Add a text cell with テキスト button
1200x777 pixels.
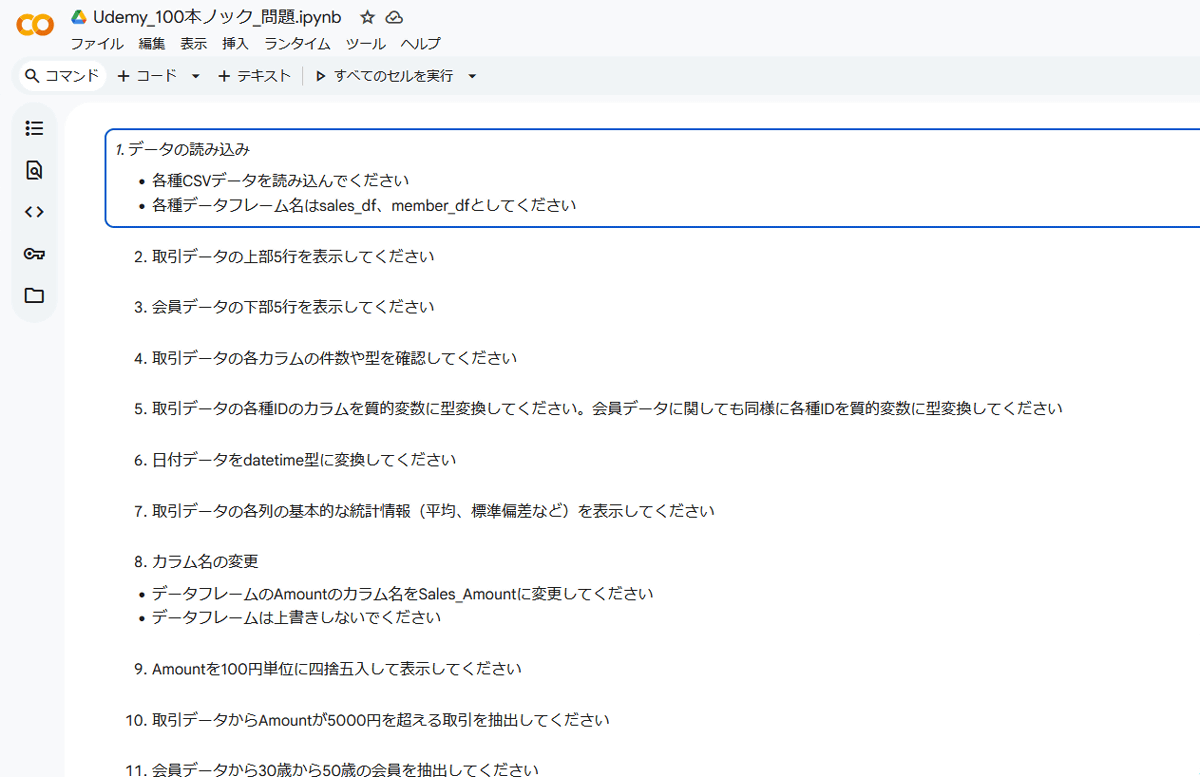(x=254, y=76)
